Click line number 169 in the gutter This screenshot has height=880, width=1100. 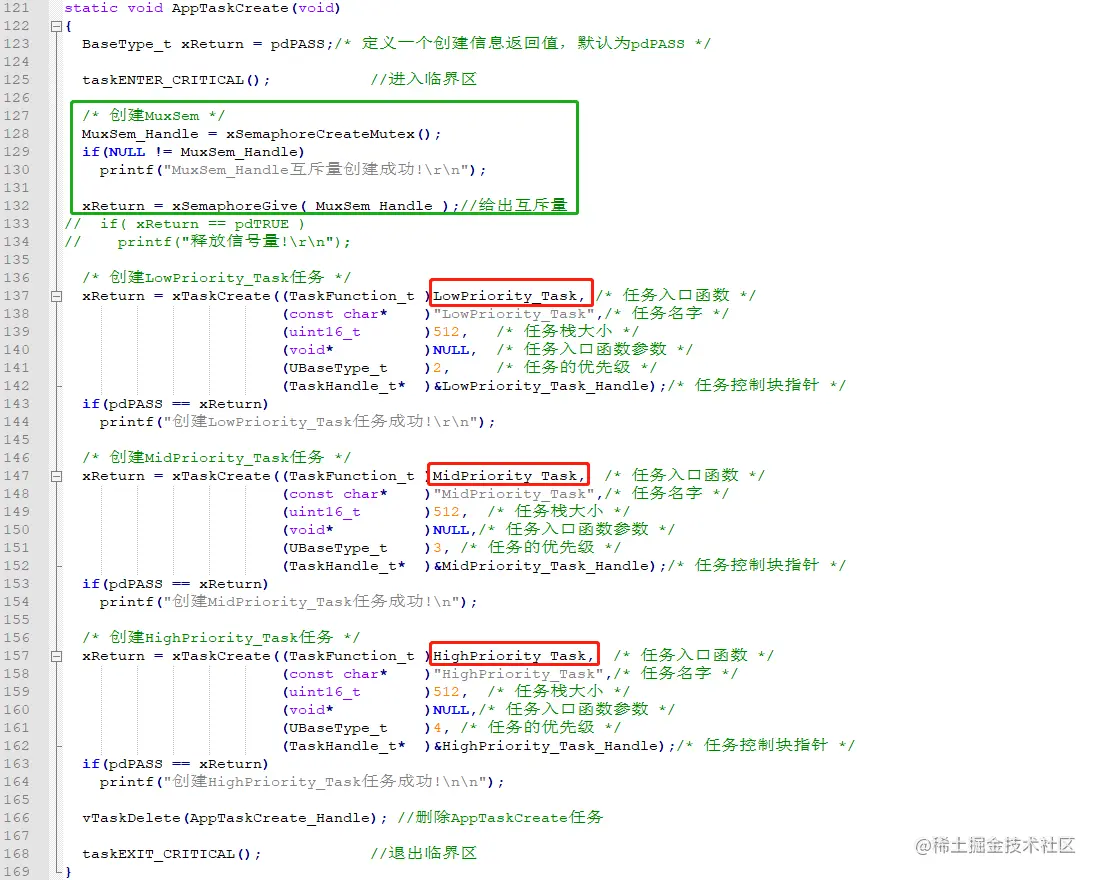click(16, 872)
